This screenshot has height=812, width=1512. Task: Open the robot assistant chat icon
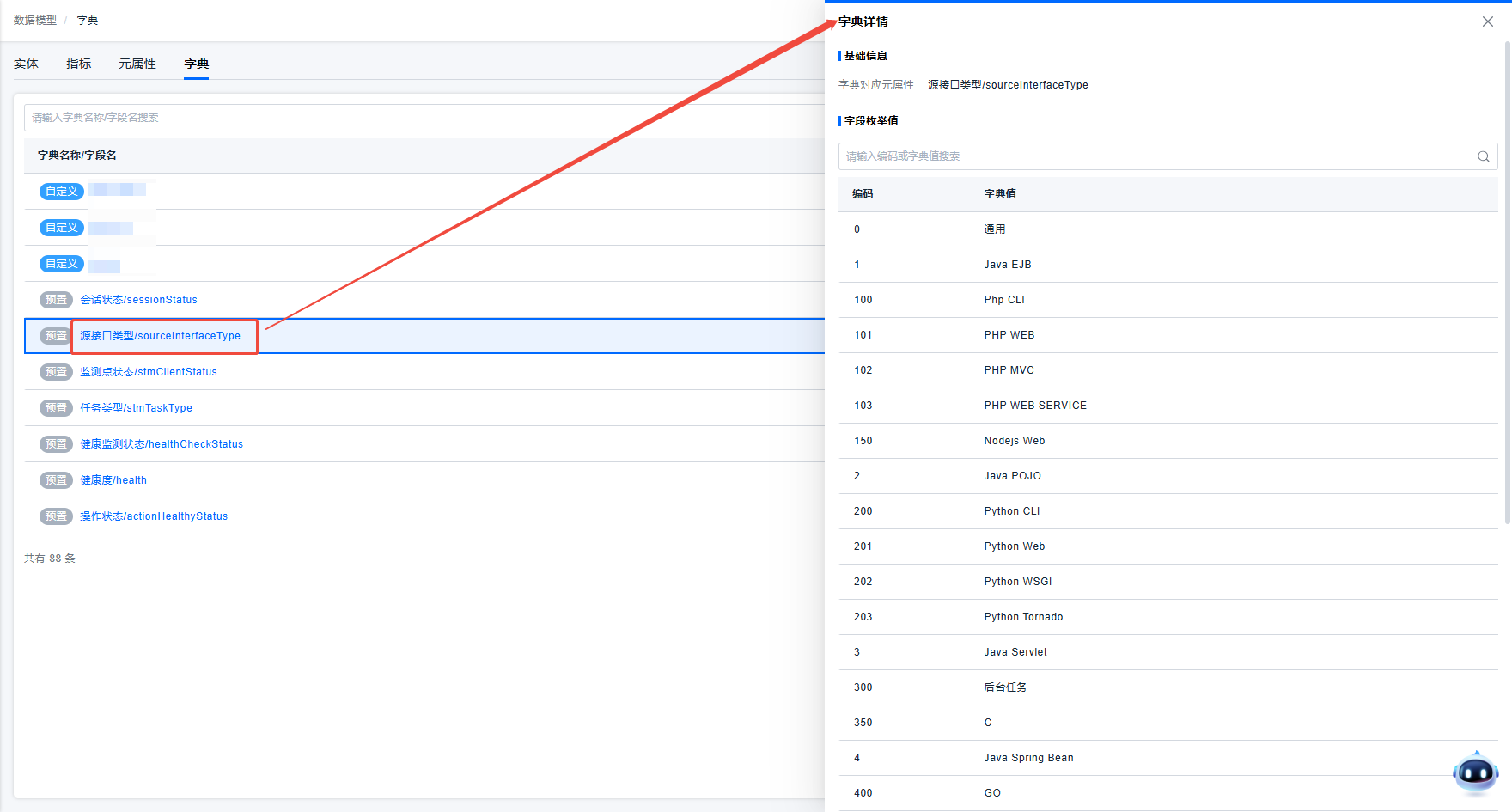click(1475, 772)
